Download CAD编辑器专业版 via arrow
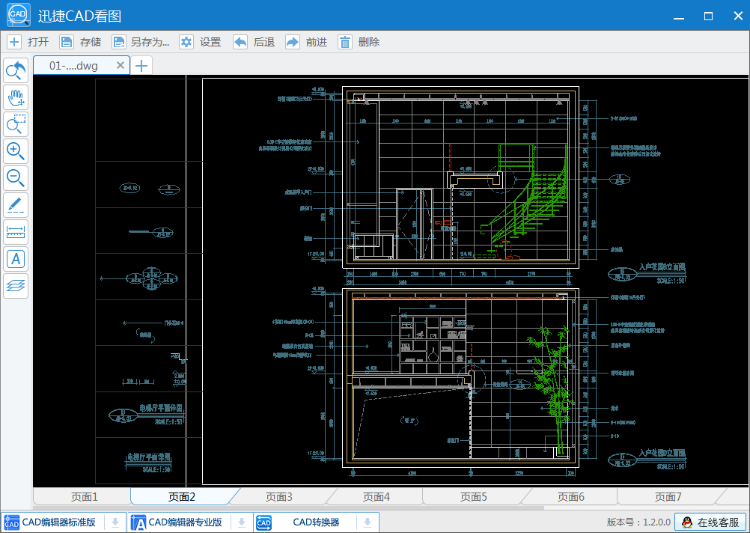 (x=242, y=522)
